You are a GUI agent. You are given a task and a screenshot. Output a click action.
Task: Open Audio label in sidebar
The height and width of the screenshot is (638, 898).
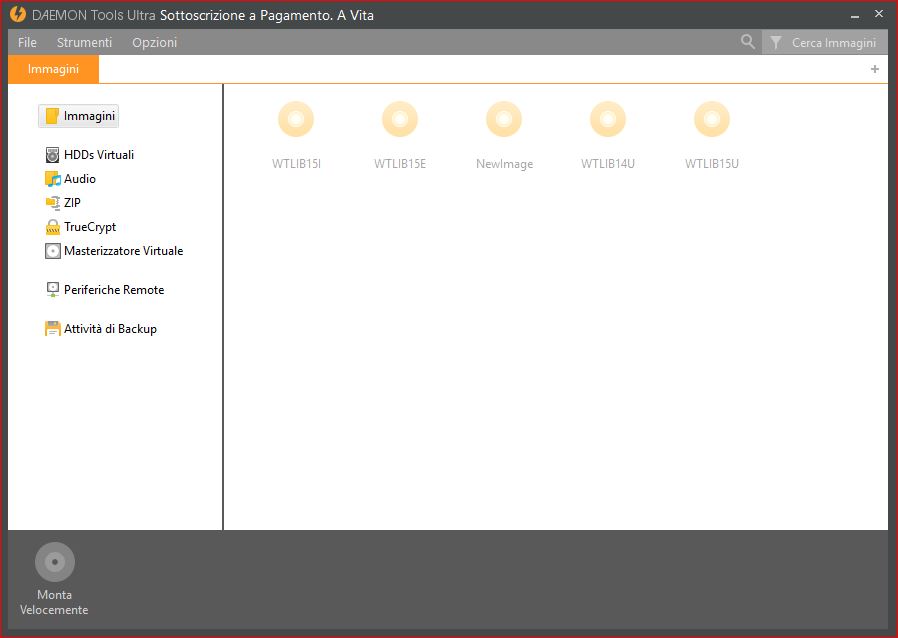tap(80, 179)
